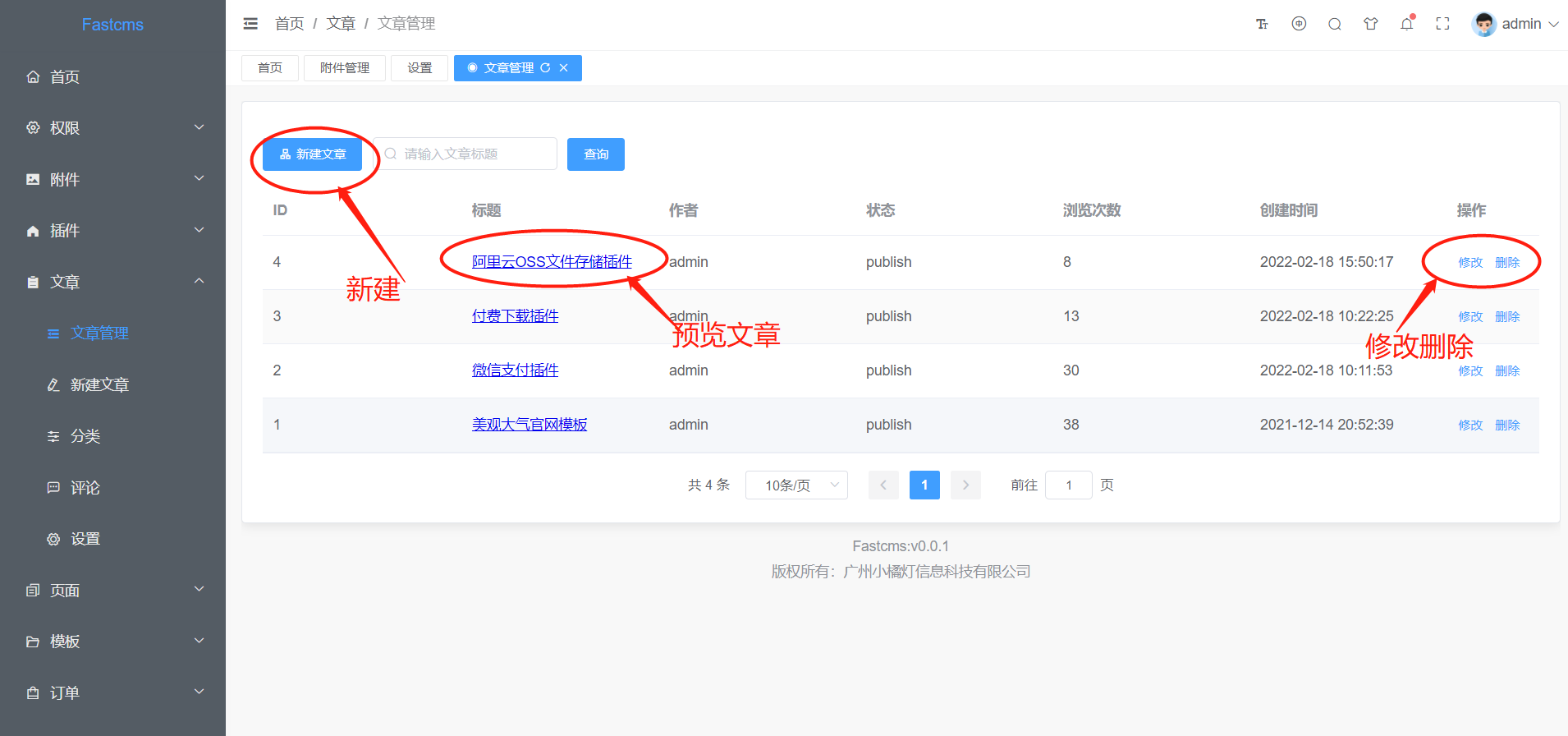Toggle fullscreen mode icon
The image size is (1568, 736).
pyautogui.click(x=1442, y=24)
